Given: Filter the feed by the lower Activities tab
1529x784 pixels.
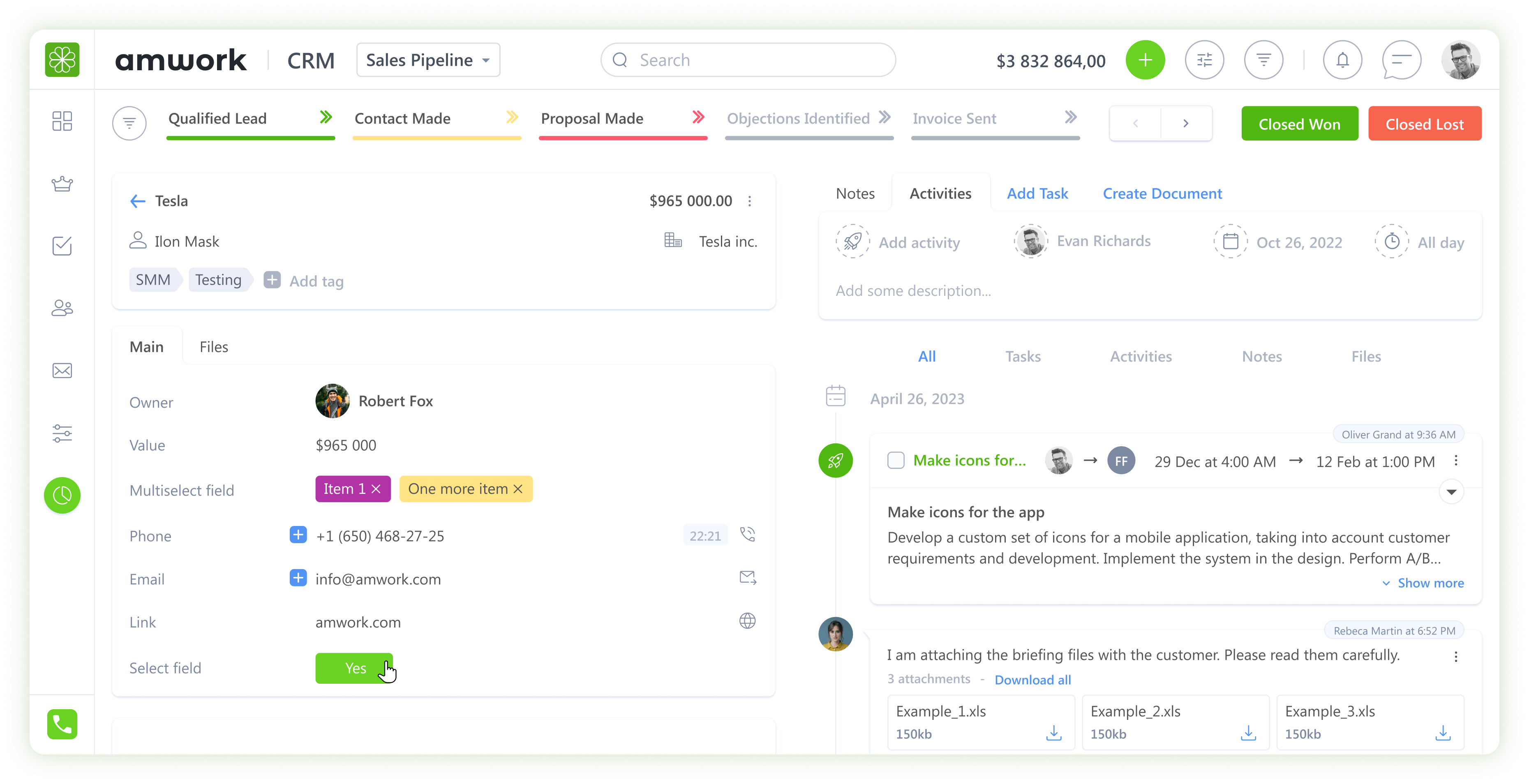Looking at the screenshot, I should pos(1141,357).
